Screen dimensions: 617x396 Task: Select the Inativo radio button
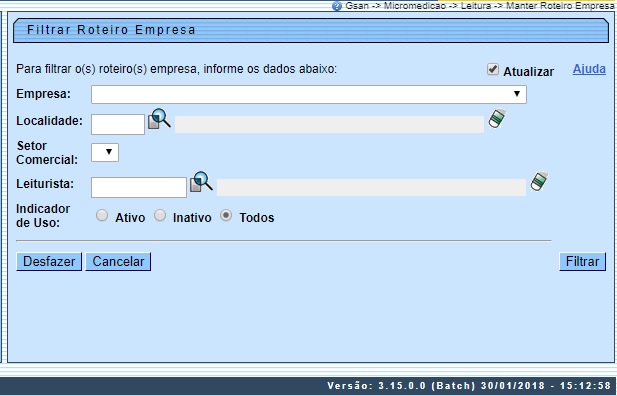(160, 215)
